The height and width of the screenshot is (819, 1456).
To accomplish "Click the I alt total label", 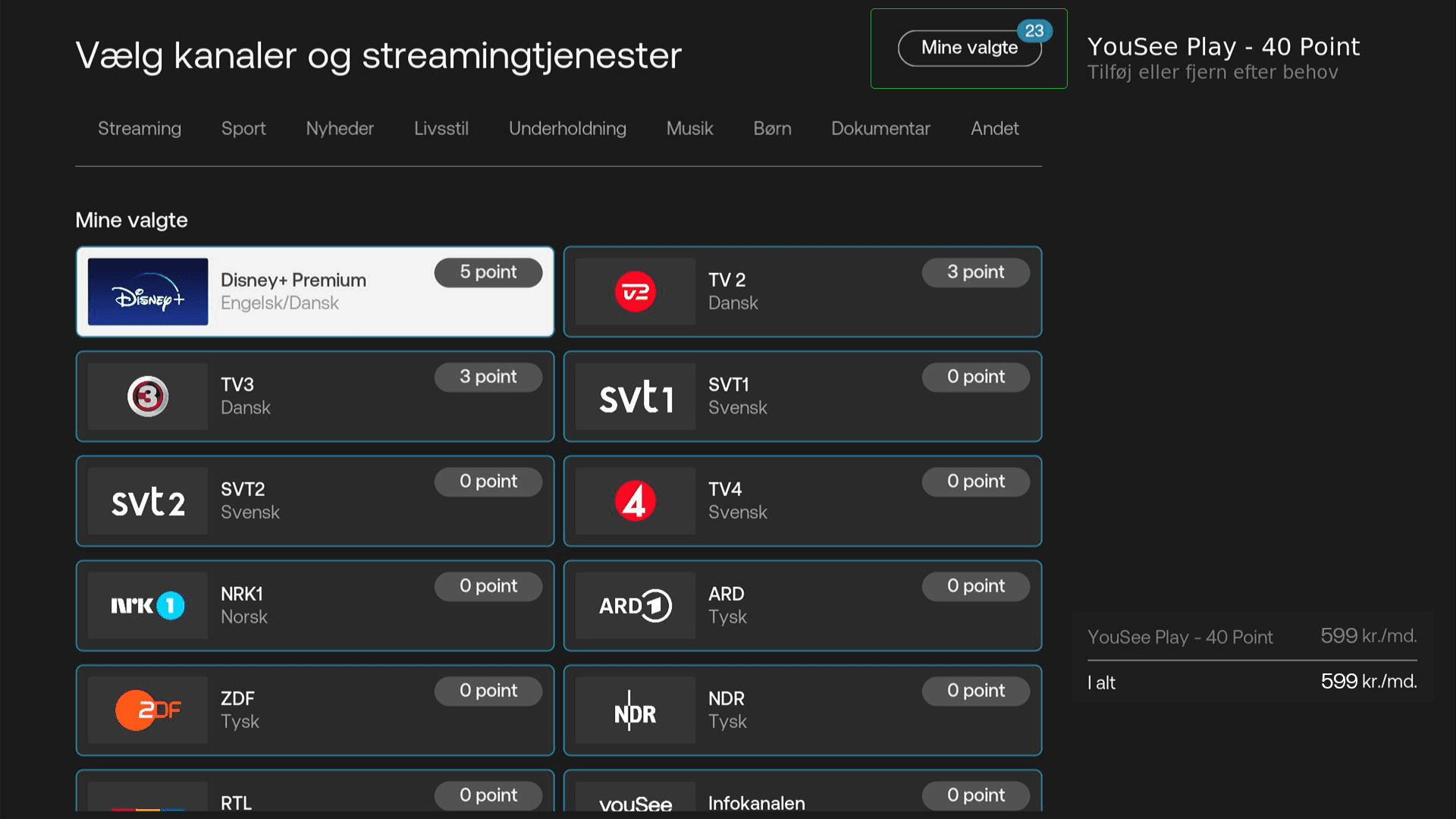I will point(1101,682).
